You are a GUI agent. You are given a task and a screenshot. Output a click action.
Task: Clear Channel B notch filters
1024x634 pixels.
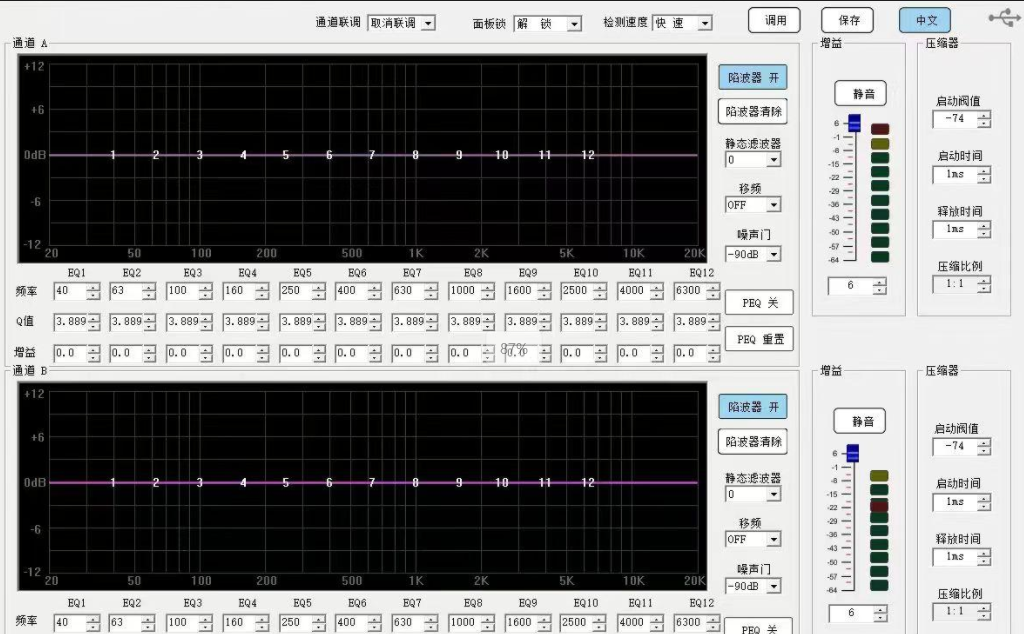click(753, 441)
